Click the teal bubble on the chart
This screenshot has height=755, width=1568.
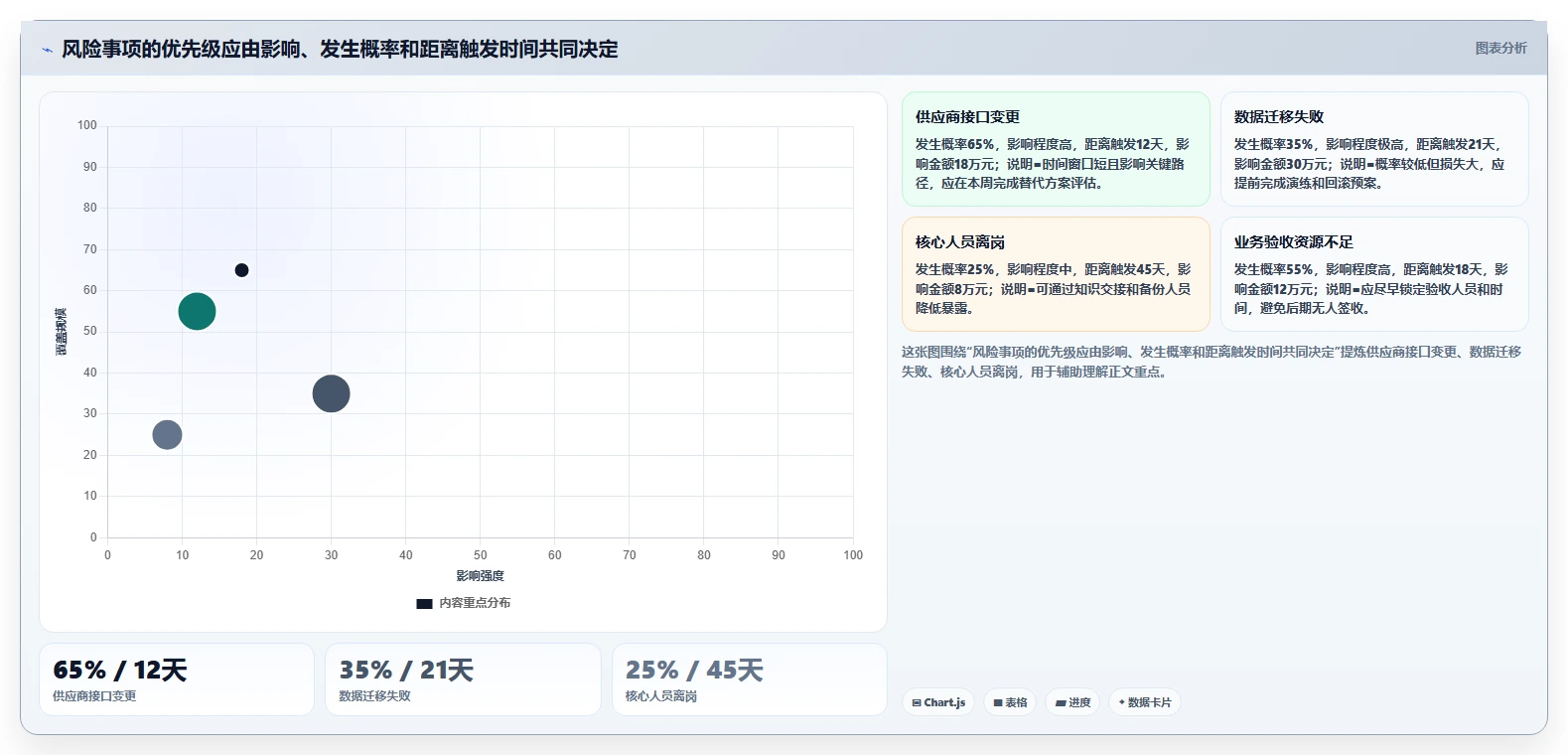pyautogui.click(x=197, y=311)
